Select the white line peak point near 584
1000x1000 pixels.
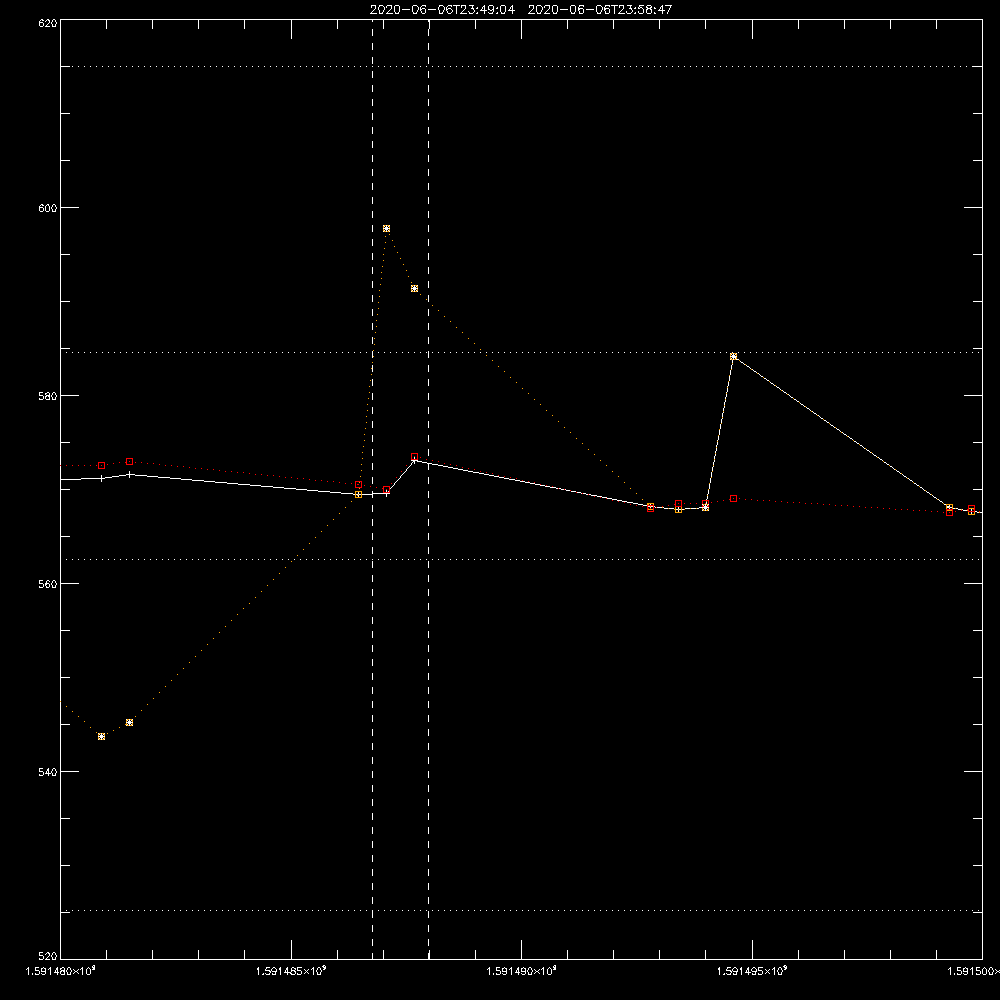pyautogui.click(x=733, y=357)
